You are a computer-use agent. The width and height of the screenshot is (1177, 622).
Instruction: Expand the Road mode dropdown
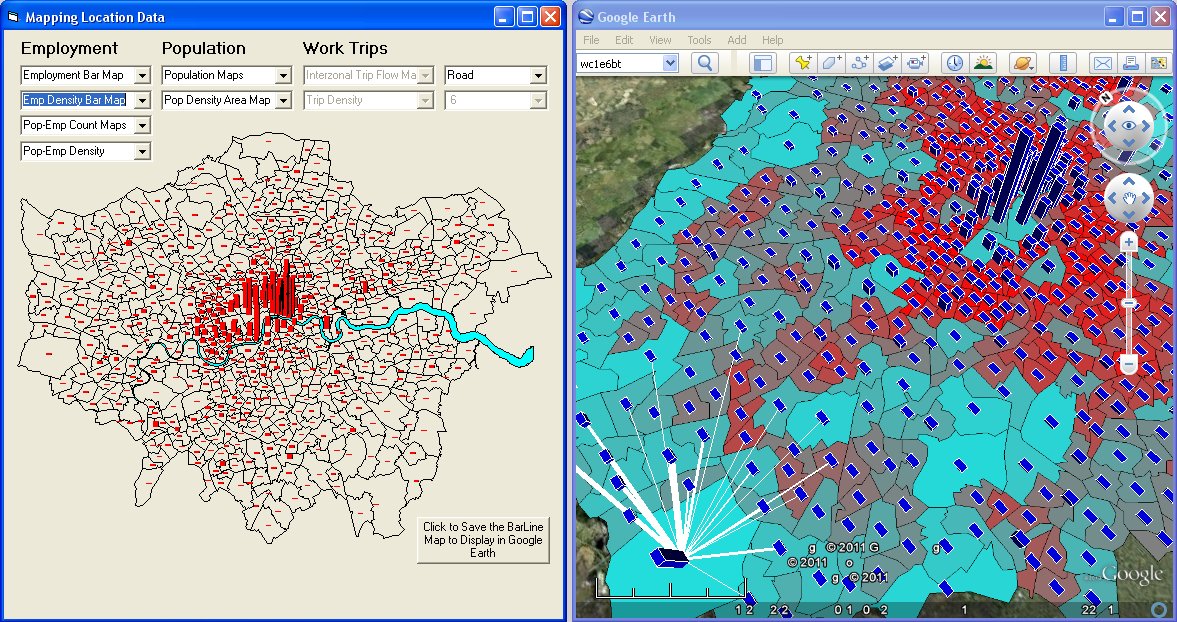(537, 75)
